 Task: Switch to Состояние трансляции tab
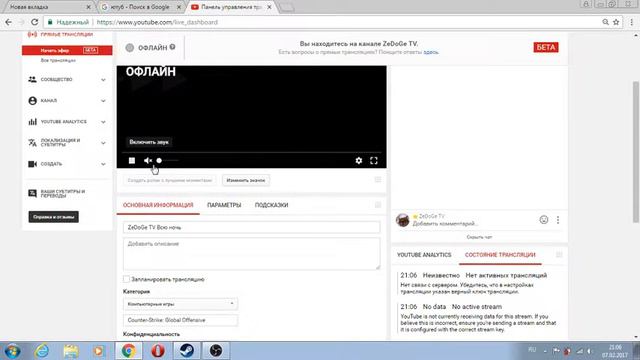tap(500, 255)
